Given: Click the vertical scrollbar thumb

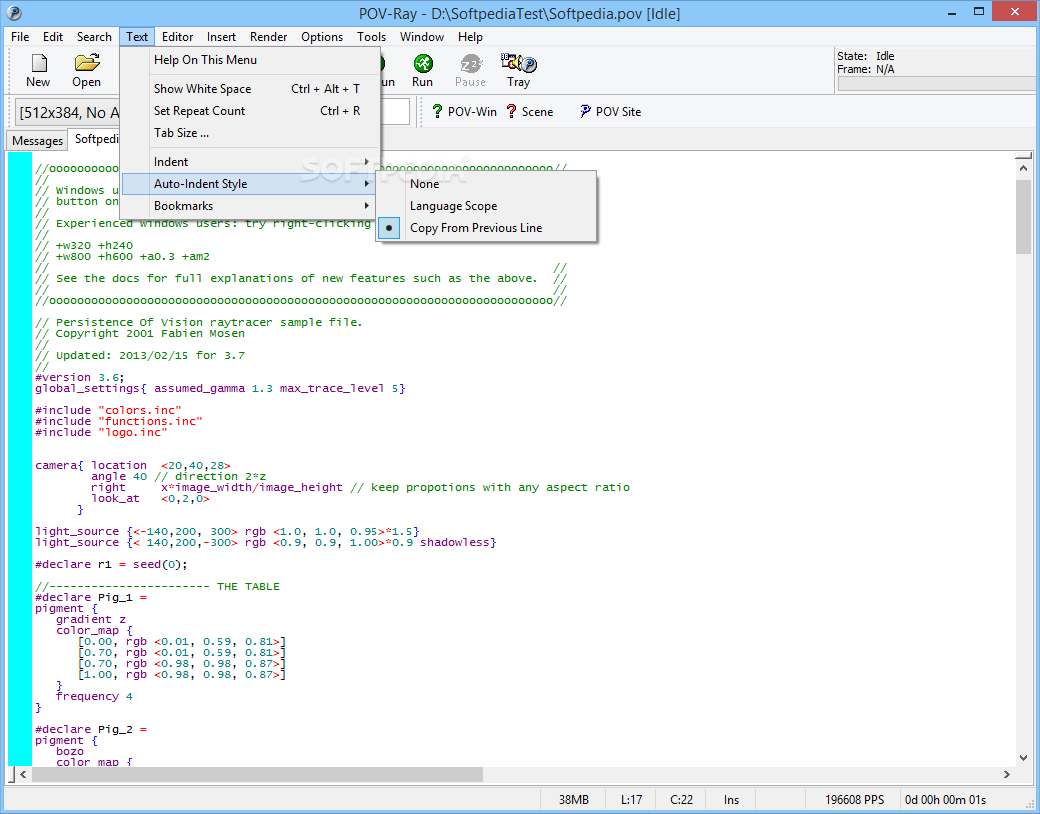Looking at the screenshot, I should tap(1023, 216).
